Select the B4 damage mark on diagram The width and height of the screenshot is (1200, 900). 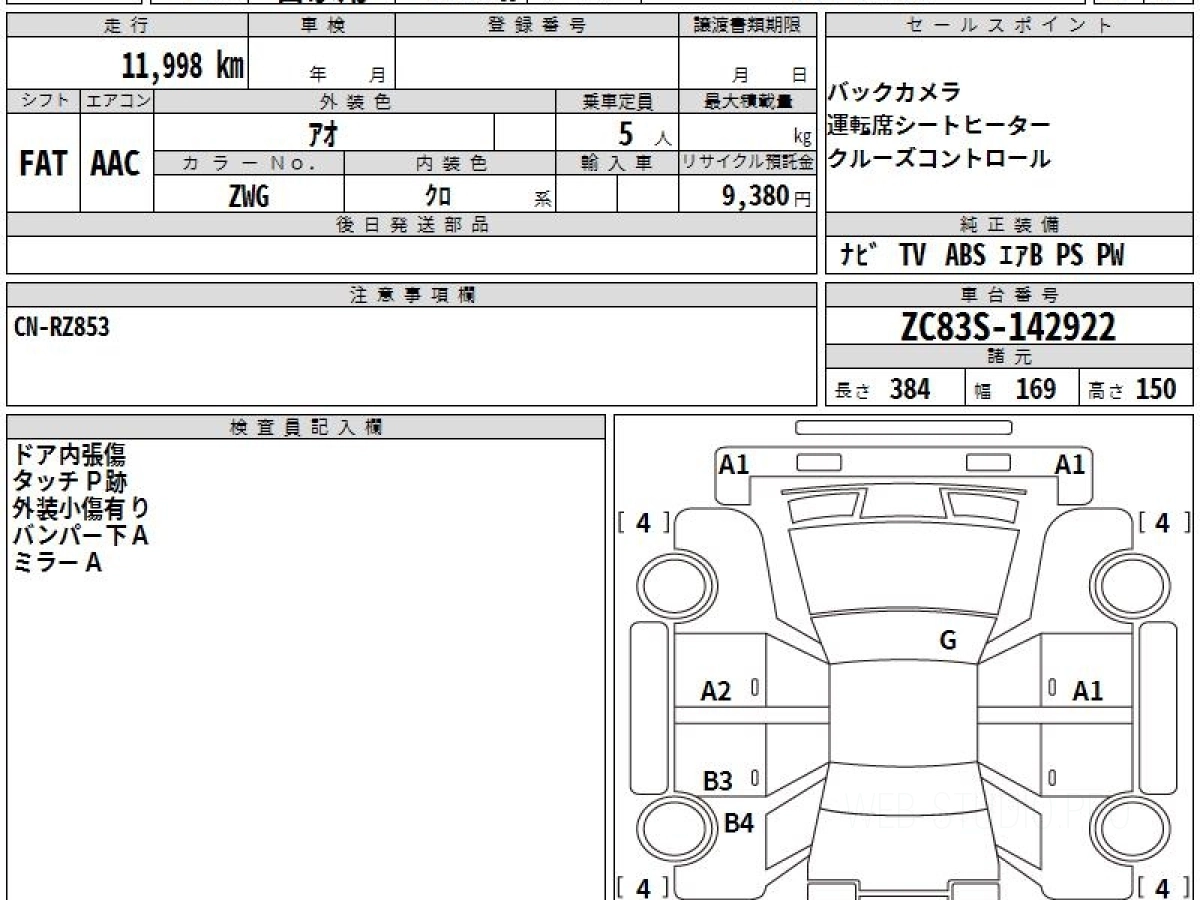click(x=739, y=823)
